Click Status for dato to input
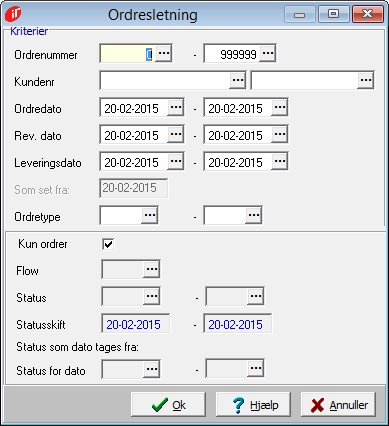The image size is (389, 426). click(227, 369)
